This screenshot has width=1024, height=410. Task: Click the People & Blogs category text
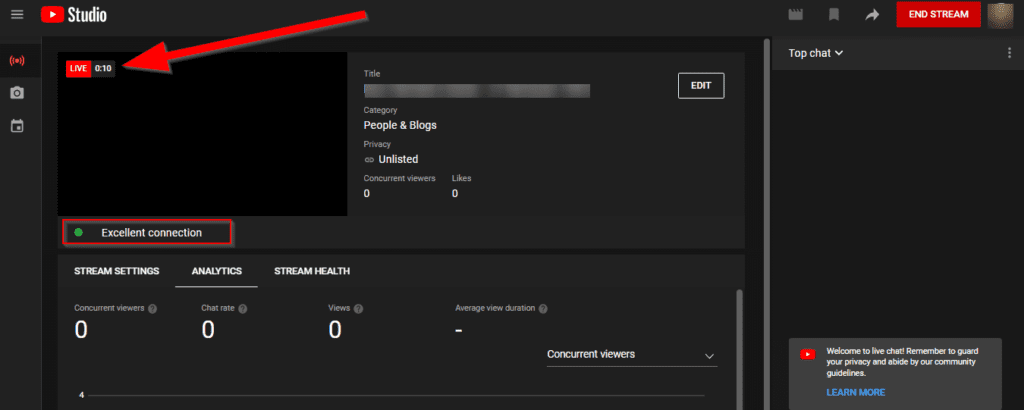[x=400, y=125]
